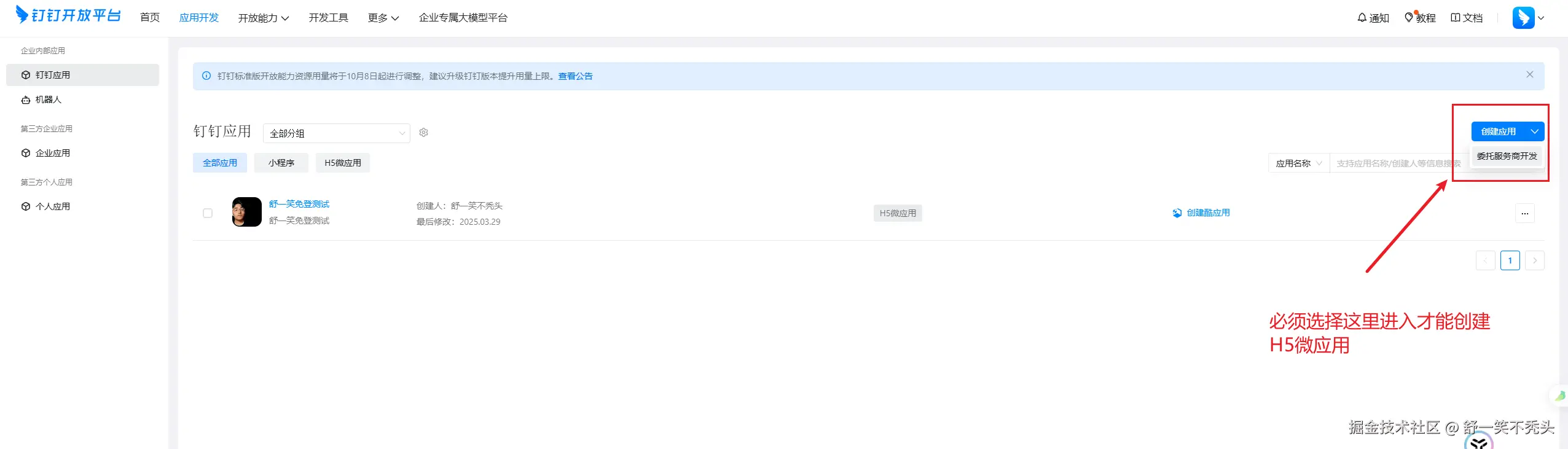This screenshot has width=1568, height=449.
Task: Switch to the 小程序 tab
Action: (281, 163)
